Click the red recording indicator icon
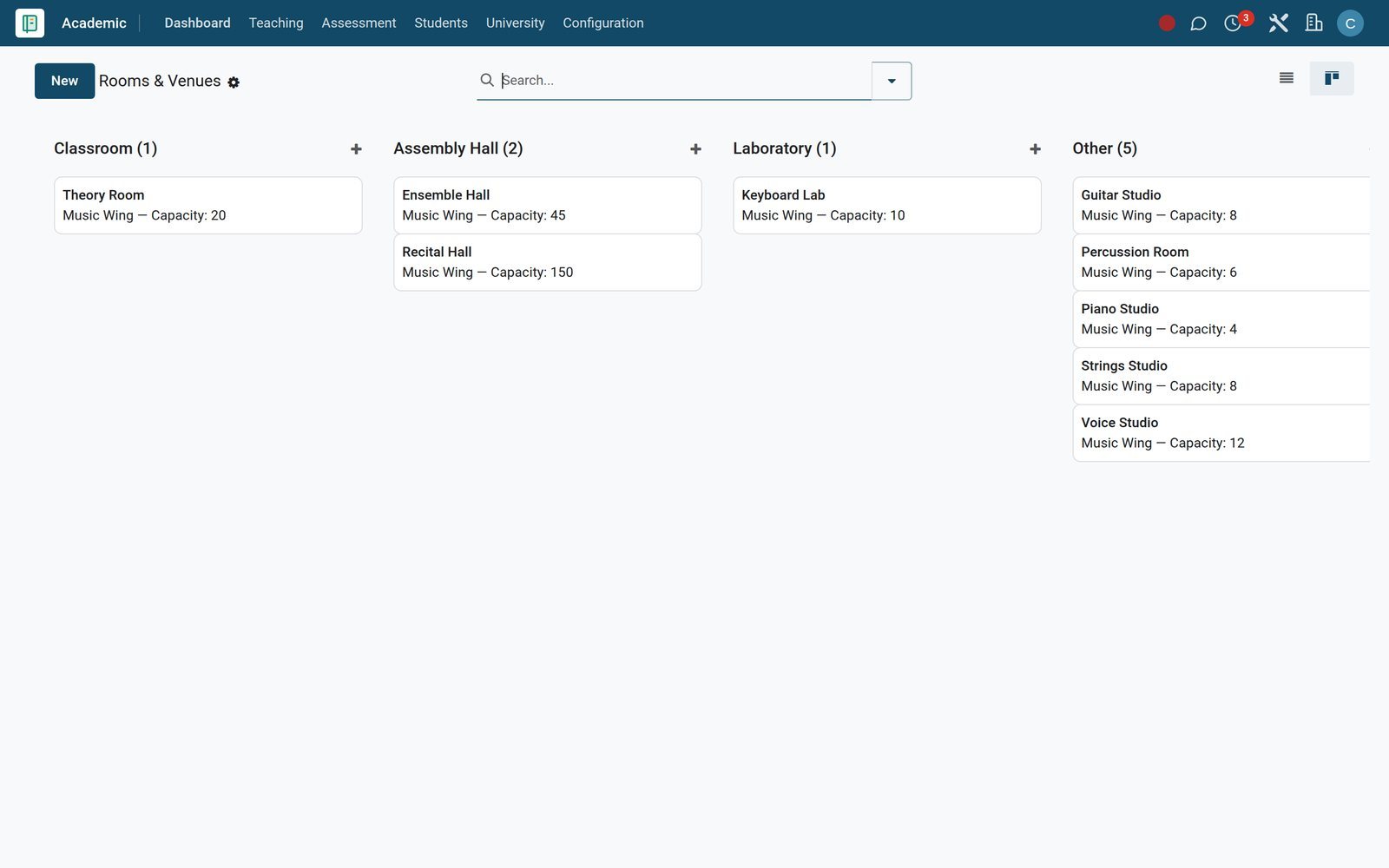The image size is (1389, 868). pos(1167,23)
